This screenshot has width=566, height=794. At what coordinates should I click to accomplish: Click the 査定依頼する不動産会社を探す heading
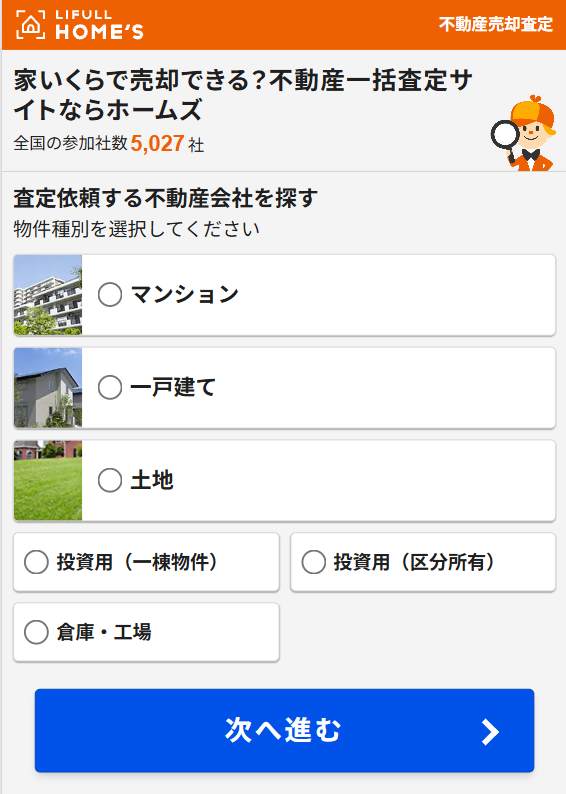(x=166, y=198)
